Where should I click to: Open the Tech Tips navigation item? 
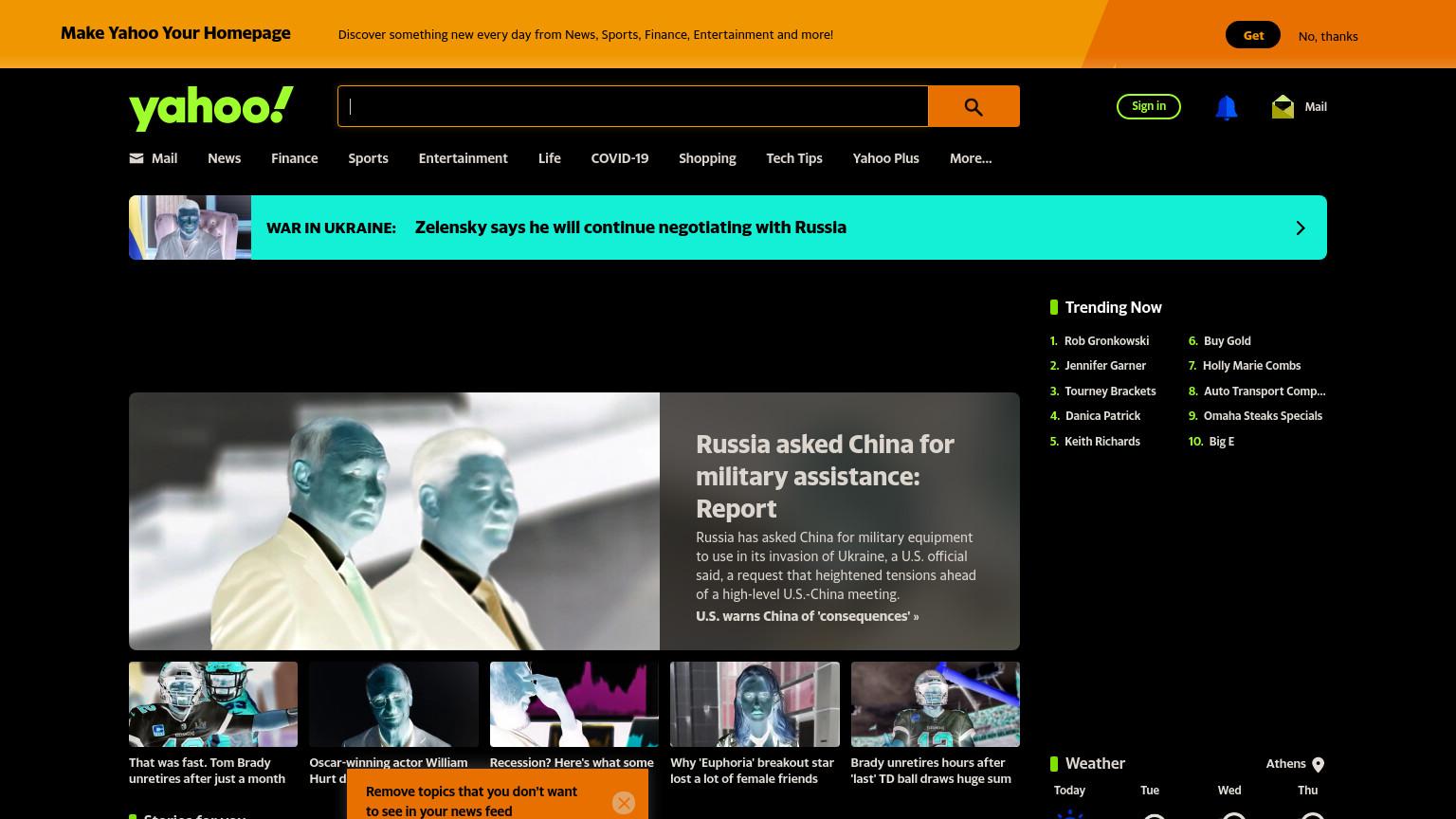pos(794,158)
